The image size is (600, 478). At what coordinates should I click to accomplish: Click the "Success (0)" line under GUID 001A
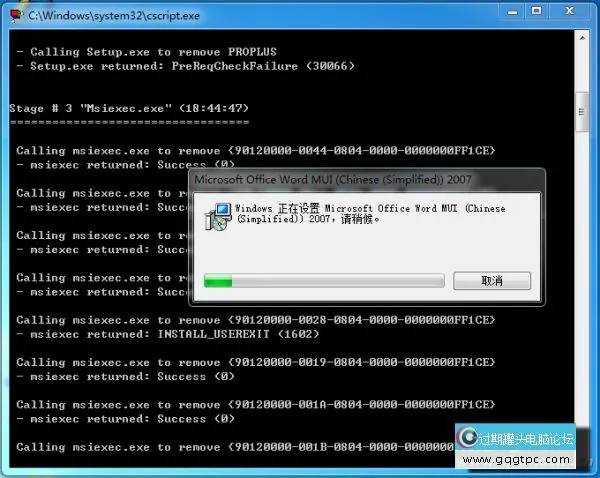point(126,419)
